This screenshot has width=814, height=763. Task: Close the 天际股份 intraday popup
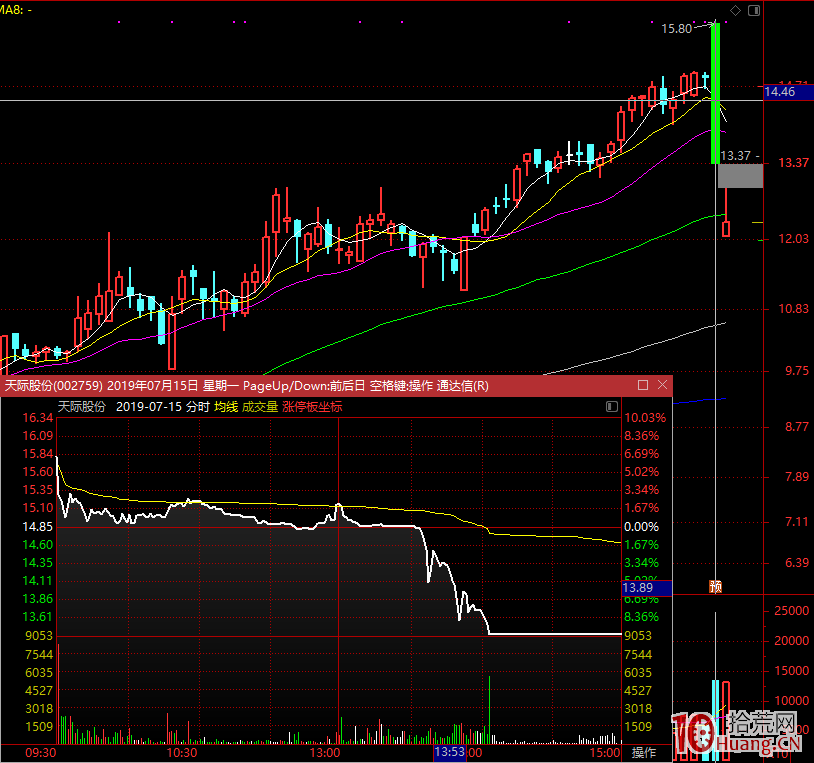(x=662, y=385)
